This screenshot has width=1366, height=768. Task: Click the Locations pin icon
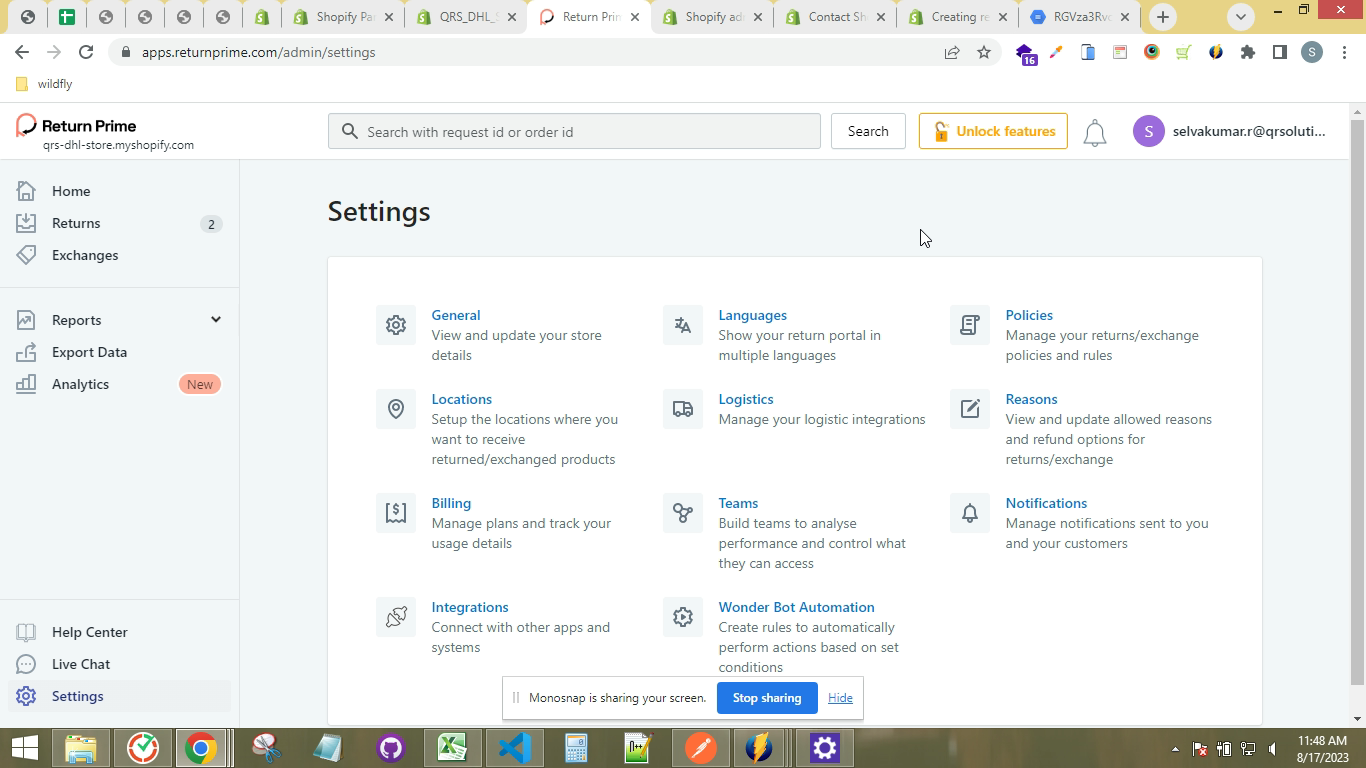click(x=396, y=409)
